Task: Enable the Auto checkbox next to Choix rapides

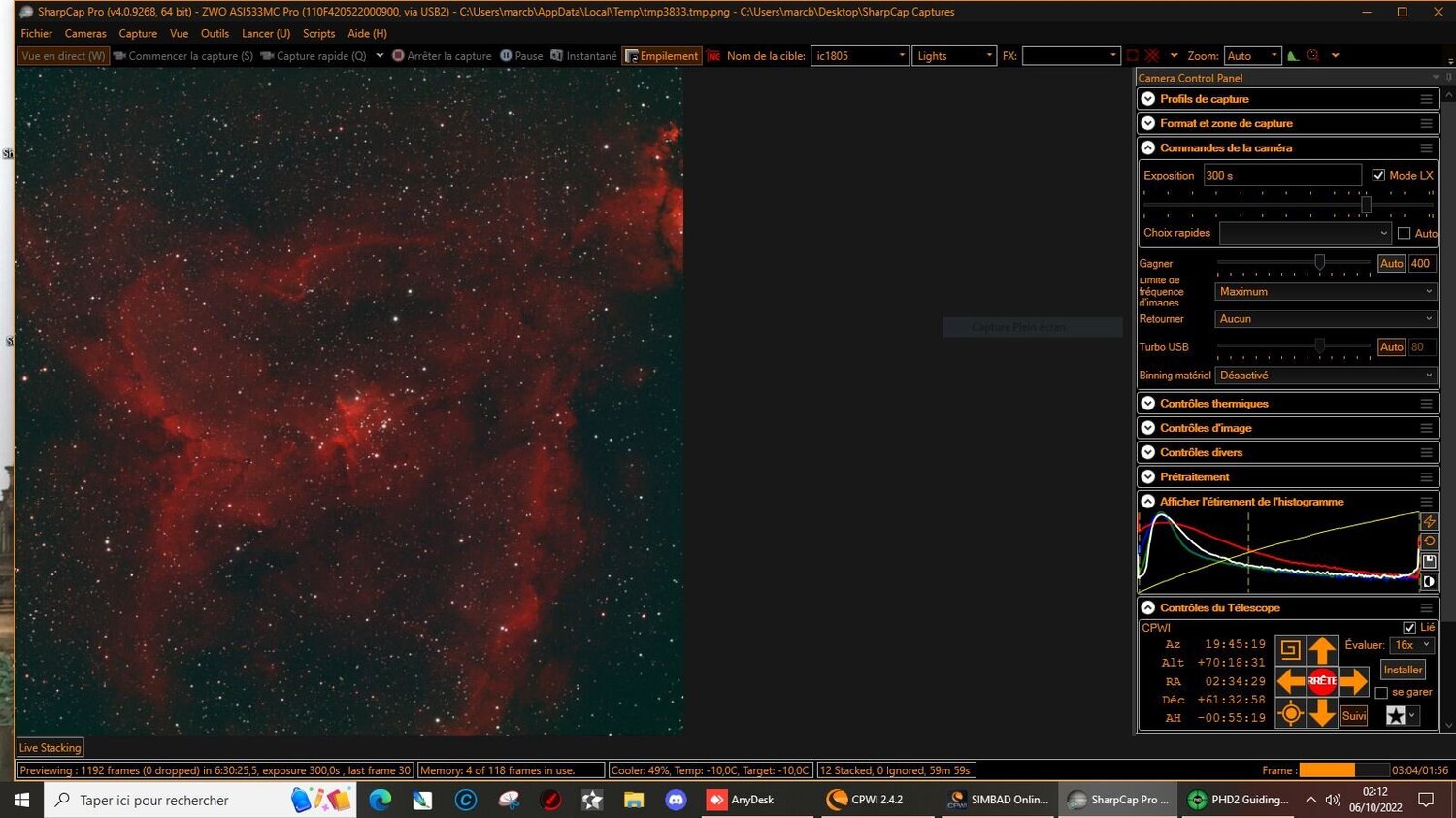Action: [1405, 233]
